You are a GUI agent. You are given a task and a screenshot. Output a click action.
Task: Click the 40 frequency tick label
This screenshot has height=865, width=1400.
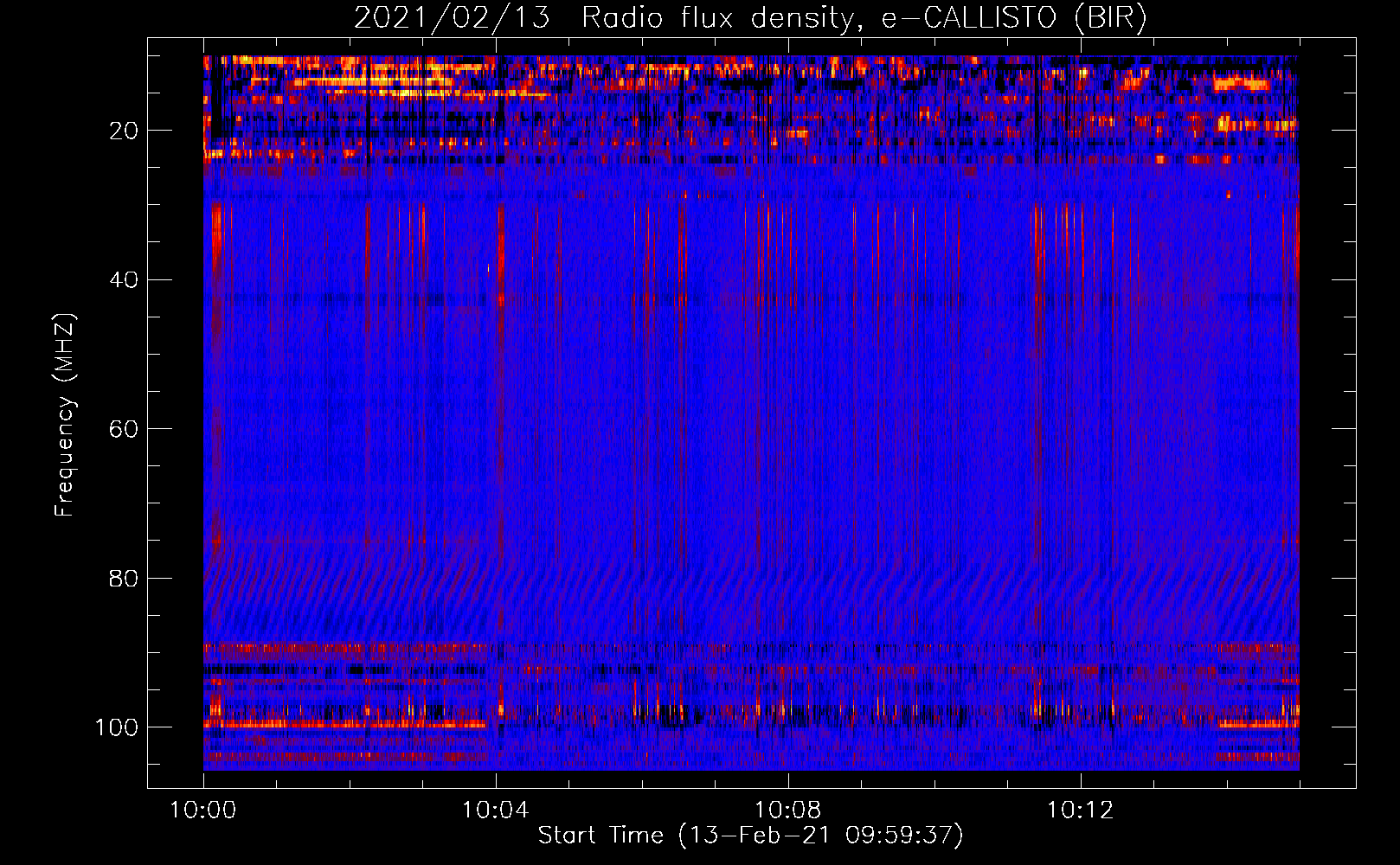[124, 280]
